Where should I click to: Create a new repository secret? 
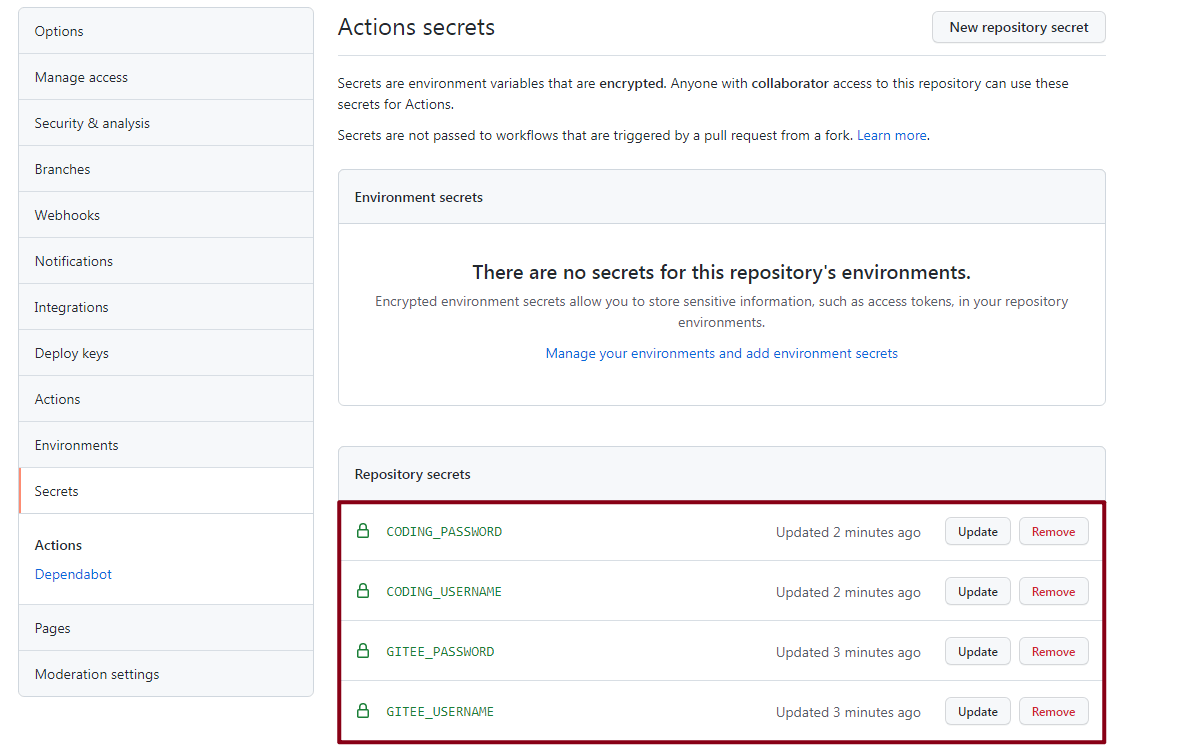click(x=1018, y=28)
